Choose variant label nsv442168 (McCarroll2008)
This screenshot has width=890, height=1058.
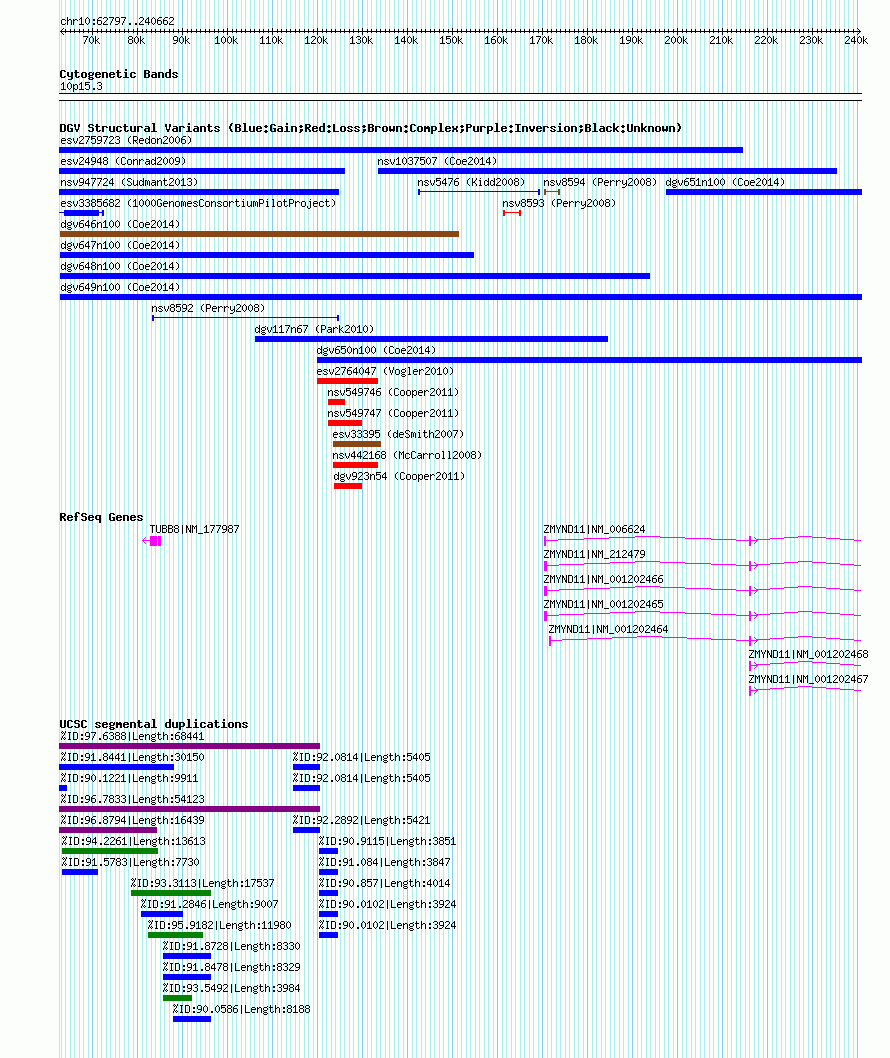tap(407, 455)
